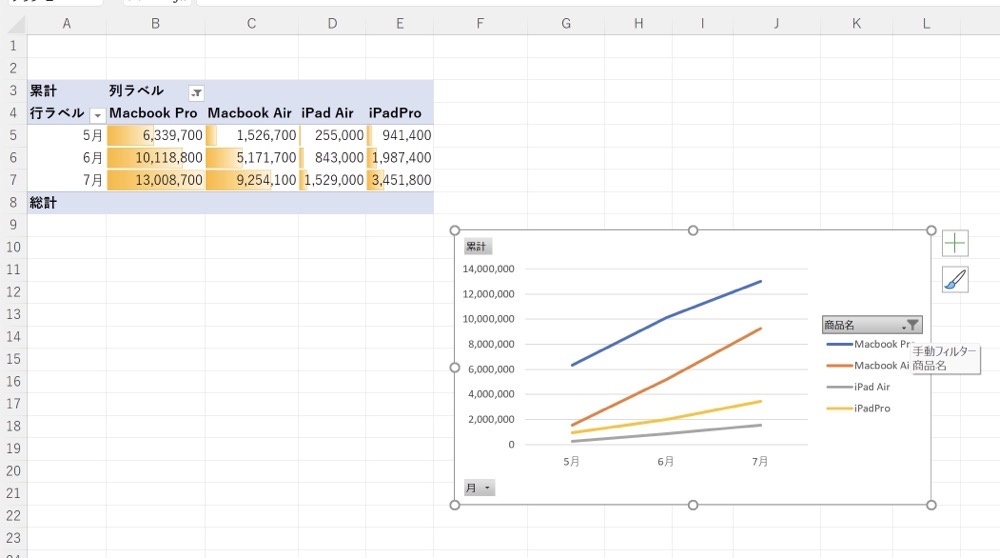Screen dimensions: 1000x558
Task: Select row 8 header
Action: coord(13,202)
